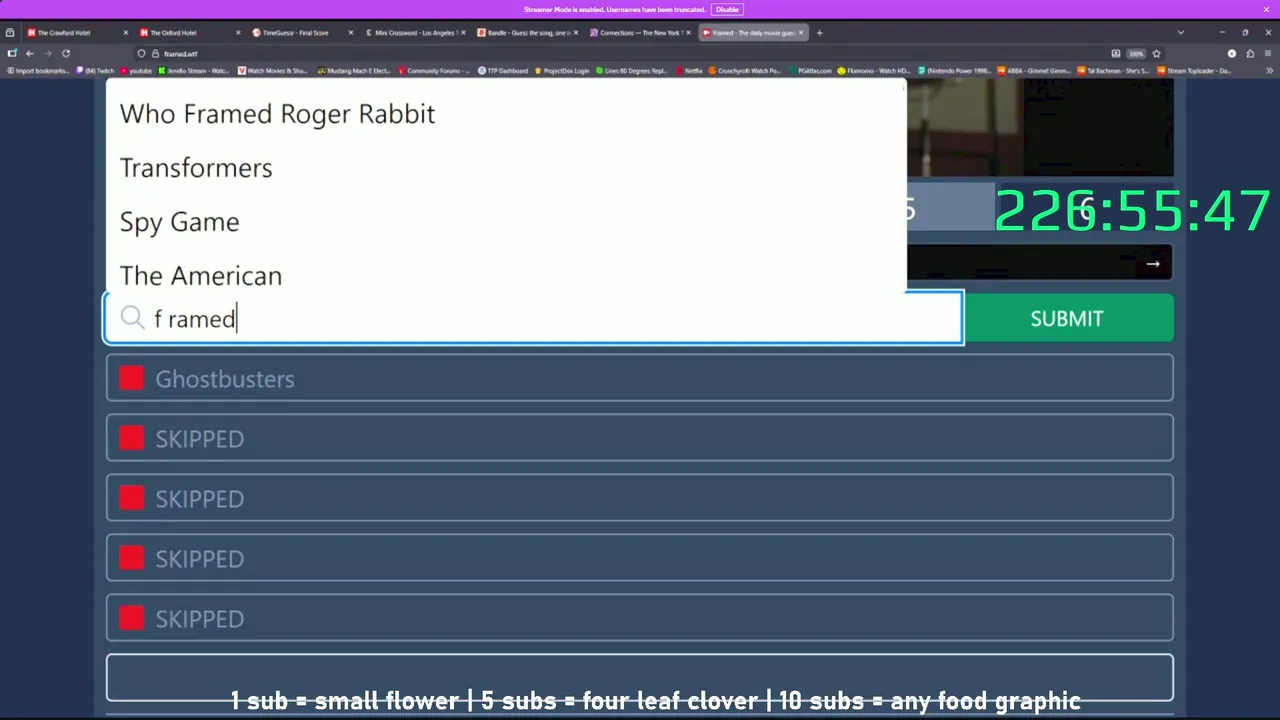Open the PGAtlas.com bookmark
The height and width of the screenshot is (720, 1280).
810,71
